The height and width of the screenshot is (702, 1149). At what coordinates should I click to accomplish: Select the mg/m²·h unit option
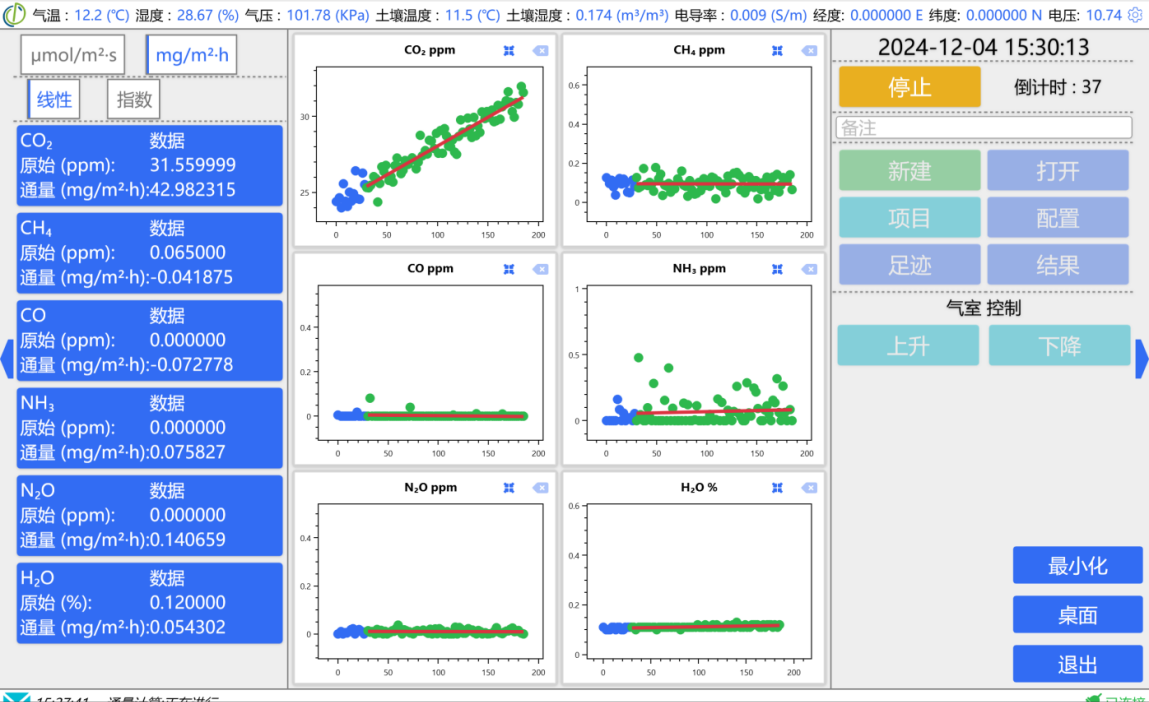point(192,56)
